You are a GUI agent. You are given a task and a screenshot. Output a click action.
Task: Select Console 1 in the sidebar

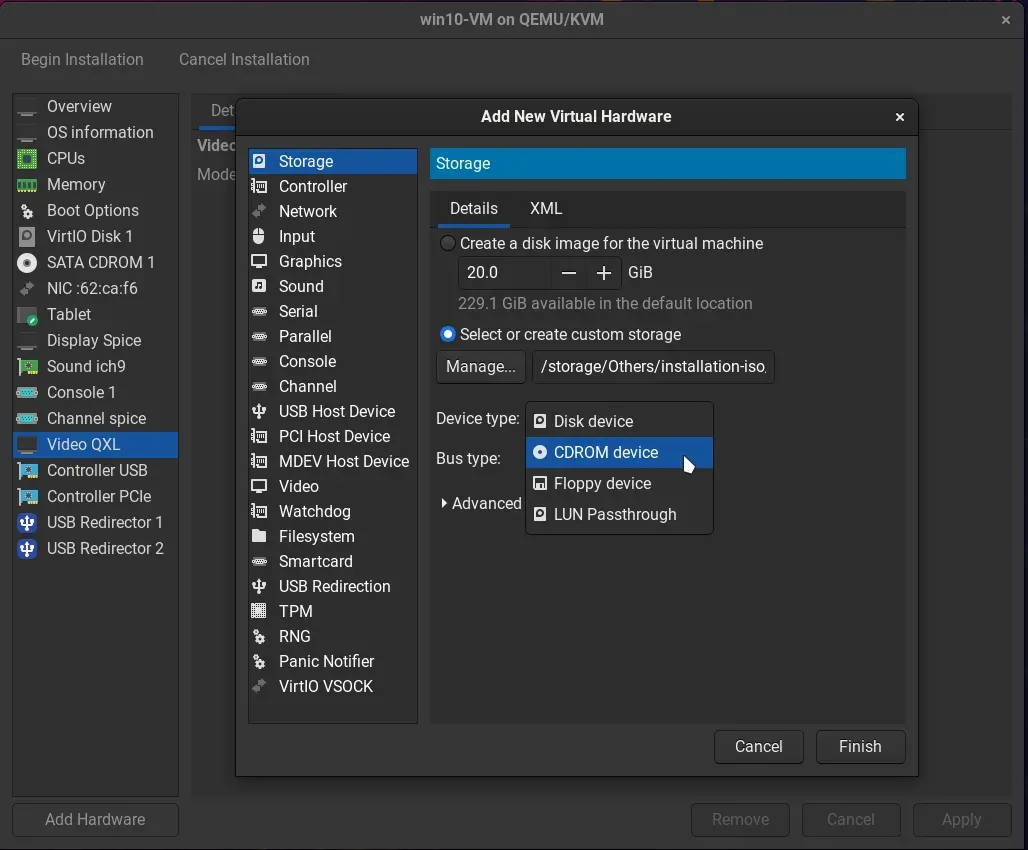click(x=96, y=392)
